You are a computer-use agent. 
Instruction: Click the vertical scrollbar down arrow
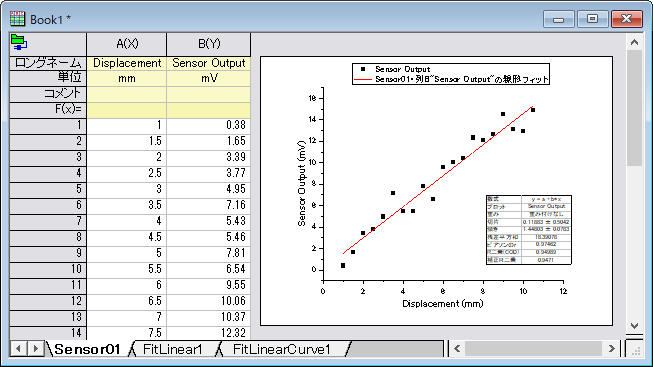click(x=634, y=326)
